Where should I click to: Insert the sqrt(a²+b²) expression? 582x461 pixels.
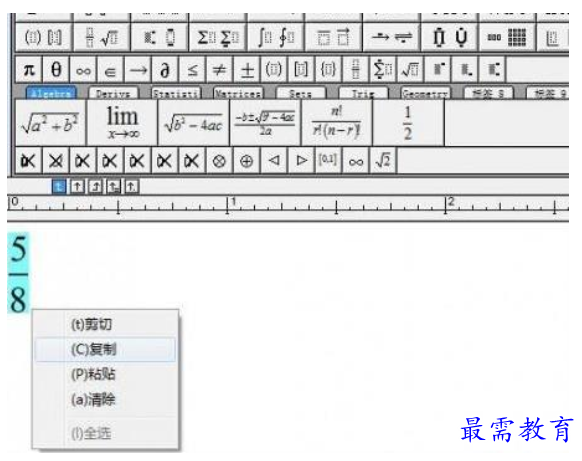click(50, 122)
